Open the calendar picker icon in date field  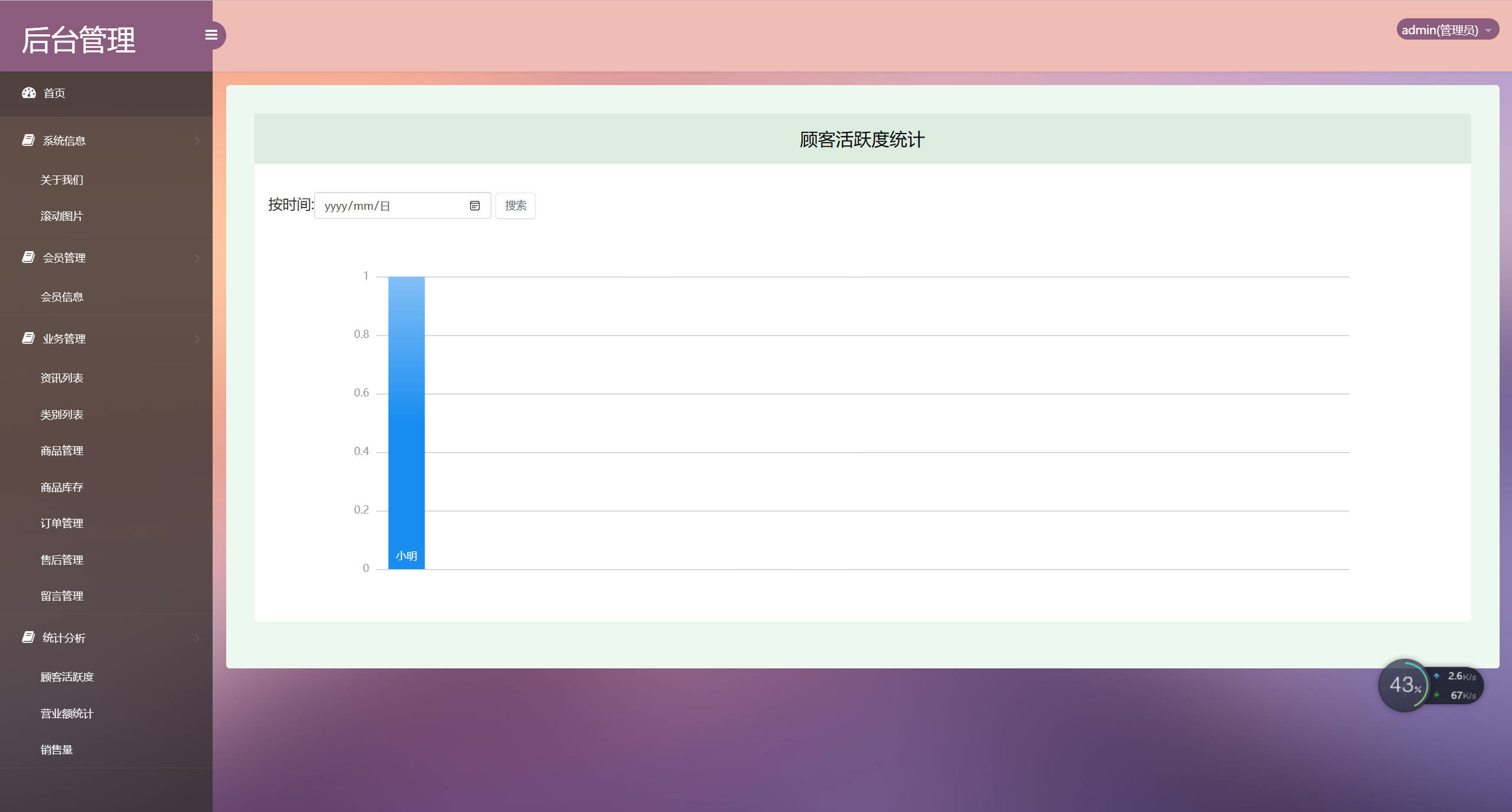475,205
